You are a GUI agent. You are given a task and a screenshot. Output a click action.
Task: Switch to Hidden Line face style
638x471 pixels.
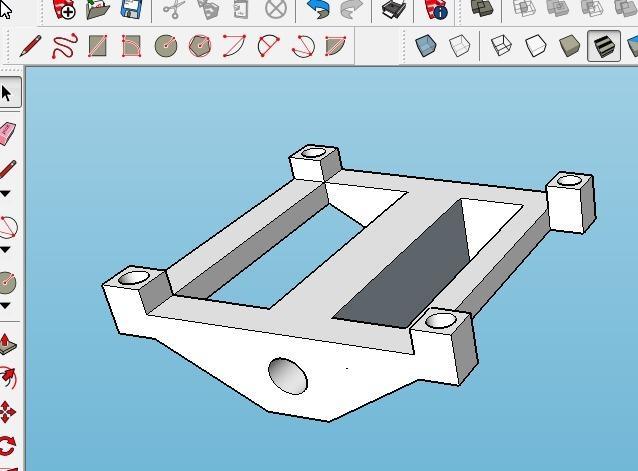click(x=535, y=46)
